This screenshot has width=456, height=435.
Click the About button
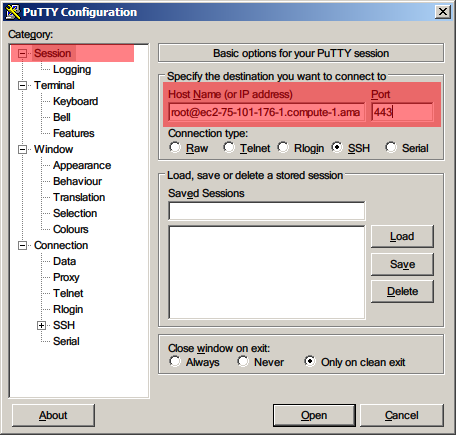click(x=53, y=416)
